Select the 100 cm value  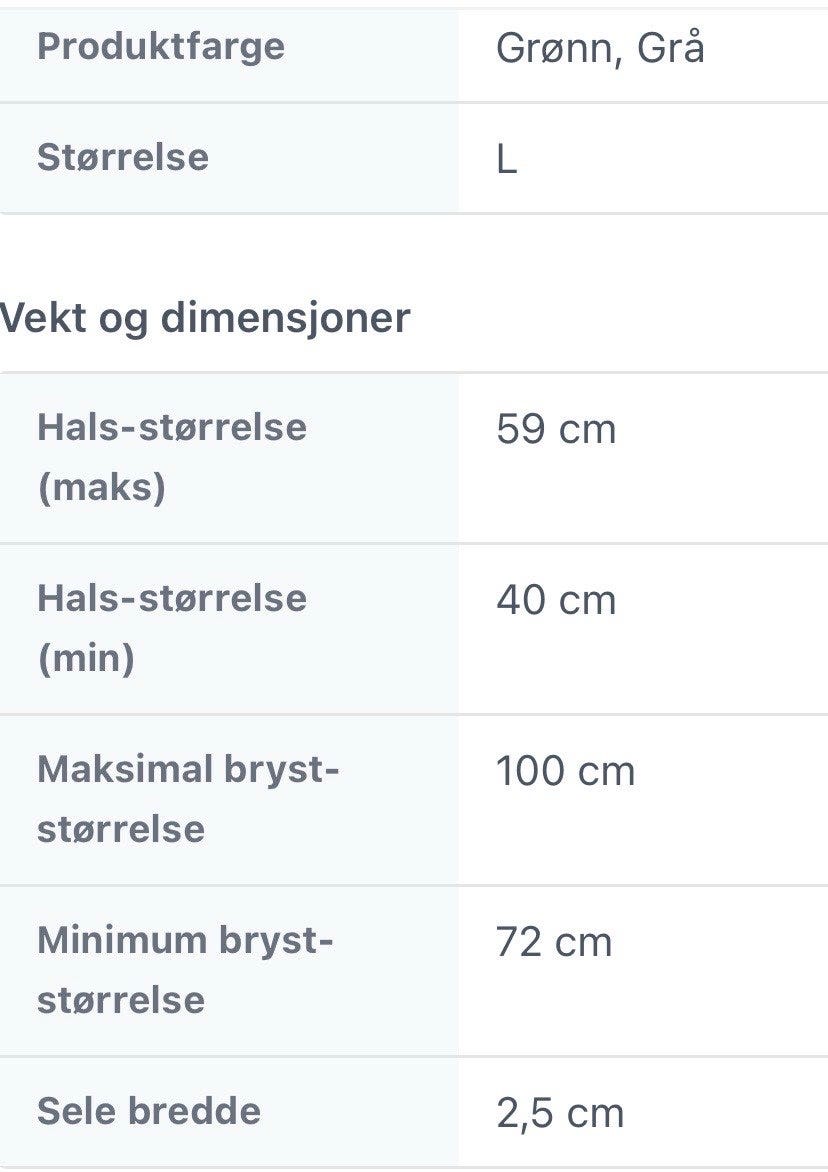click(x=565, y=772)
